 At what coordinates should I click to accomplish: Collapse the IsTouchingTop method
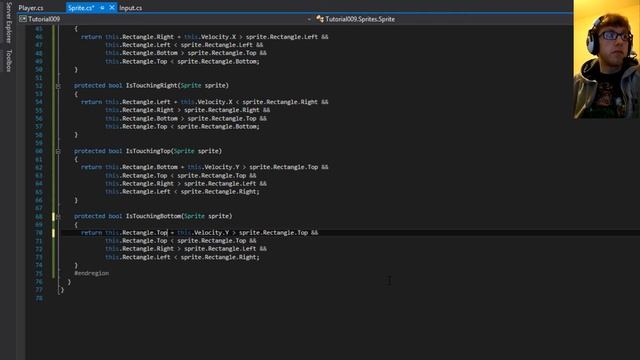(x=58, y=151)
